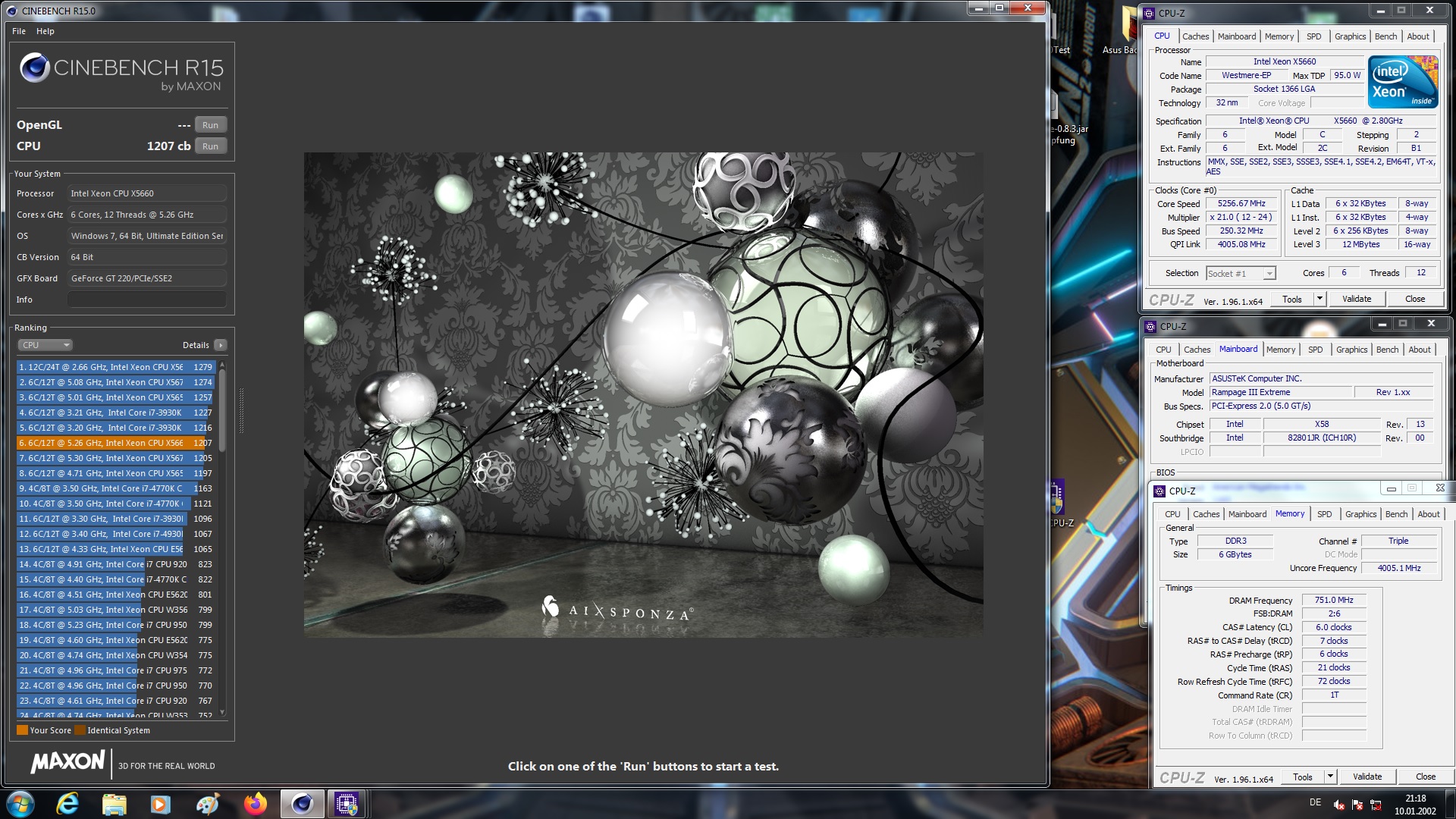Switch to CPU-Z via its taskbar icon
The height and width of the screenshot is (819, 1456).
click(x=347, y=803)
